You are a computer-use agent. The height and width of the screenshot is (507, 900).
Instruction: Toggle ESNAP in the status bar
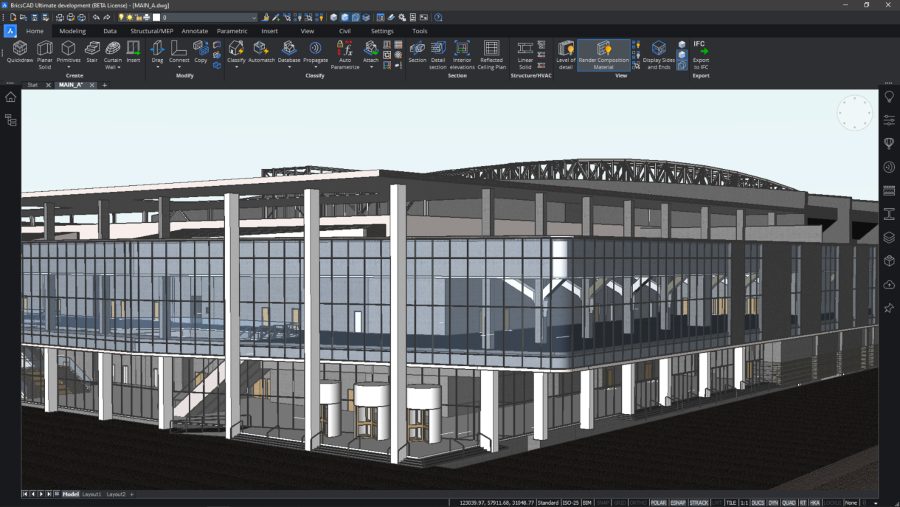(x=678, y=502)
